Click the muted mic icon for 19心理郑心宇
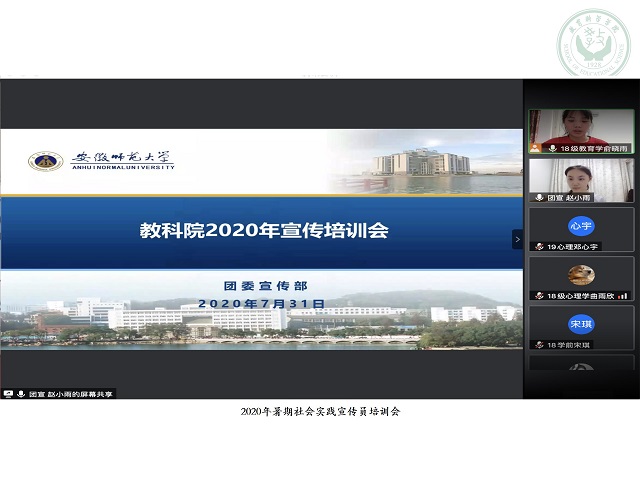Screen dimensions: 640x480 coord(539,246)
